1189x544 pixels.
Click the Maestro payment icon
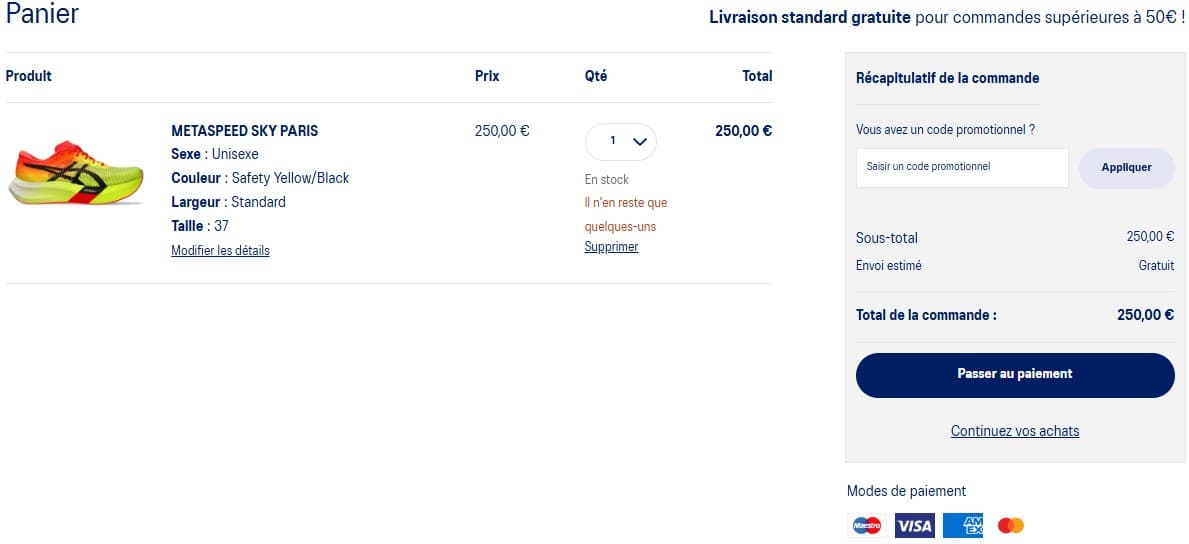pyautogui.click(x=866, y=525)
